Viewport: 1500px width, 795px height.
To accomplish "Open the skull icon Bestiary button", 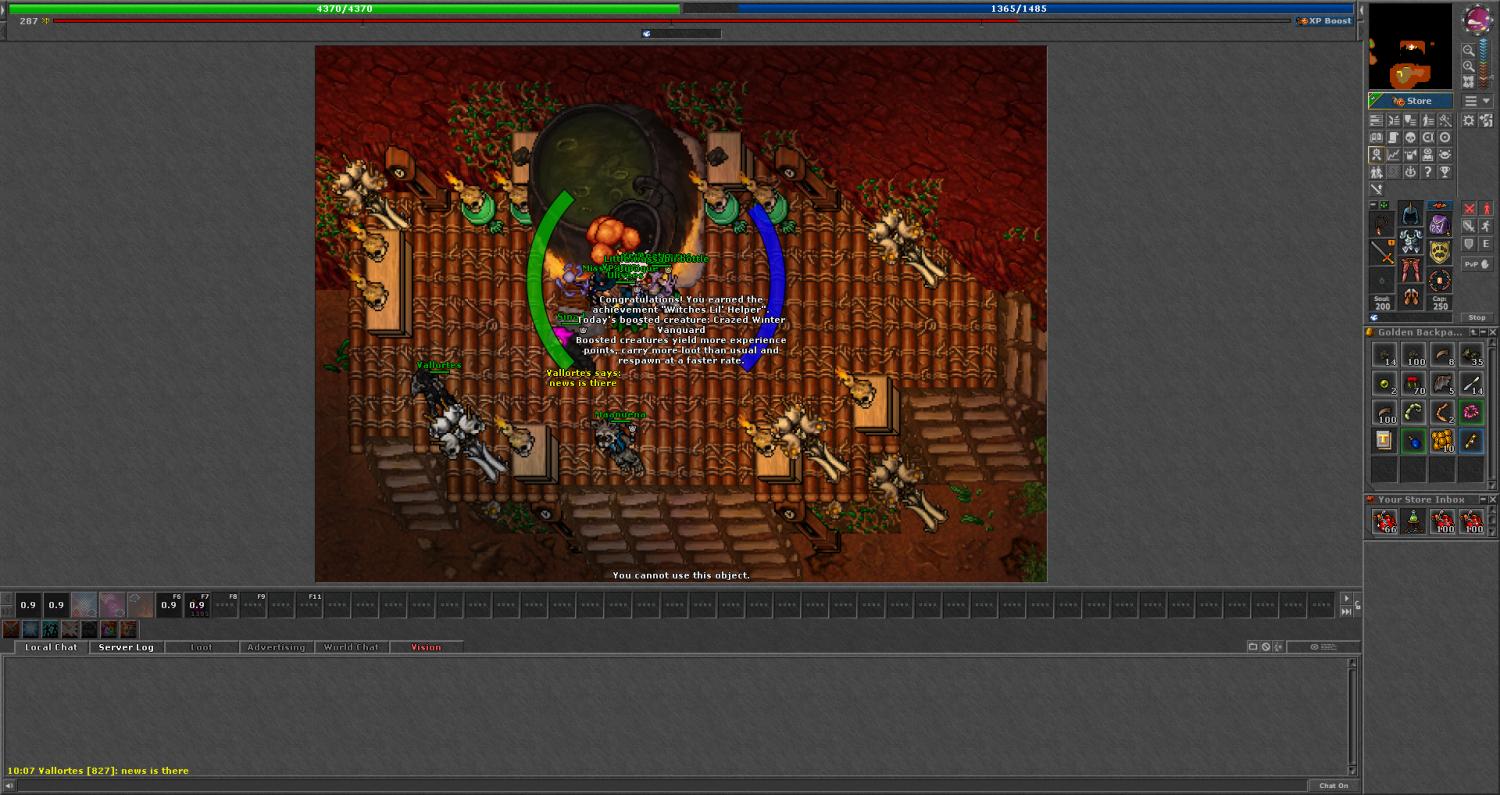I will (1410, 137).
